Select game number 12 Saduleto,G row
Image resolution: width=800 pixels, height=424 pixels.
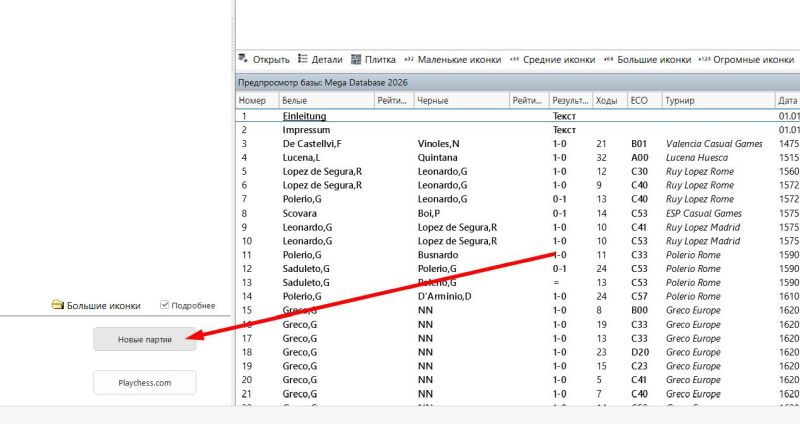click(518, 268)
